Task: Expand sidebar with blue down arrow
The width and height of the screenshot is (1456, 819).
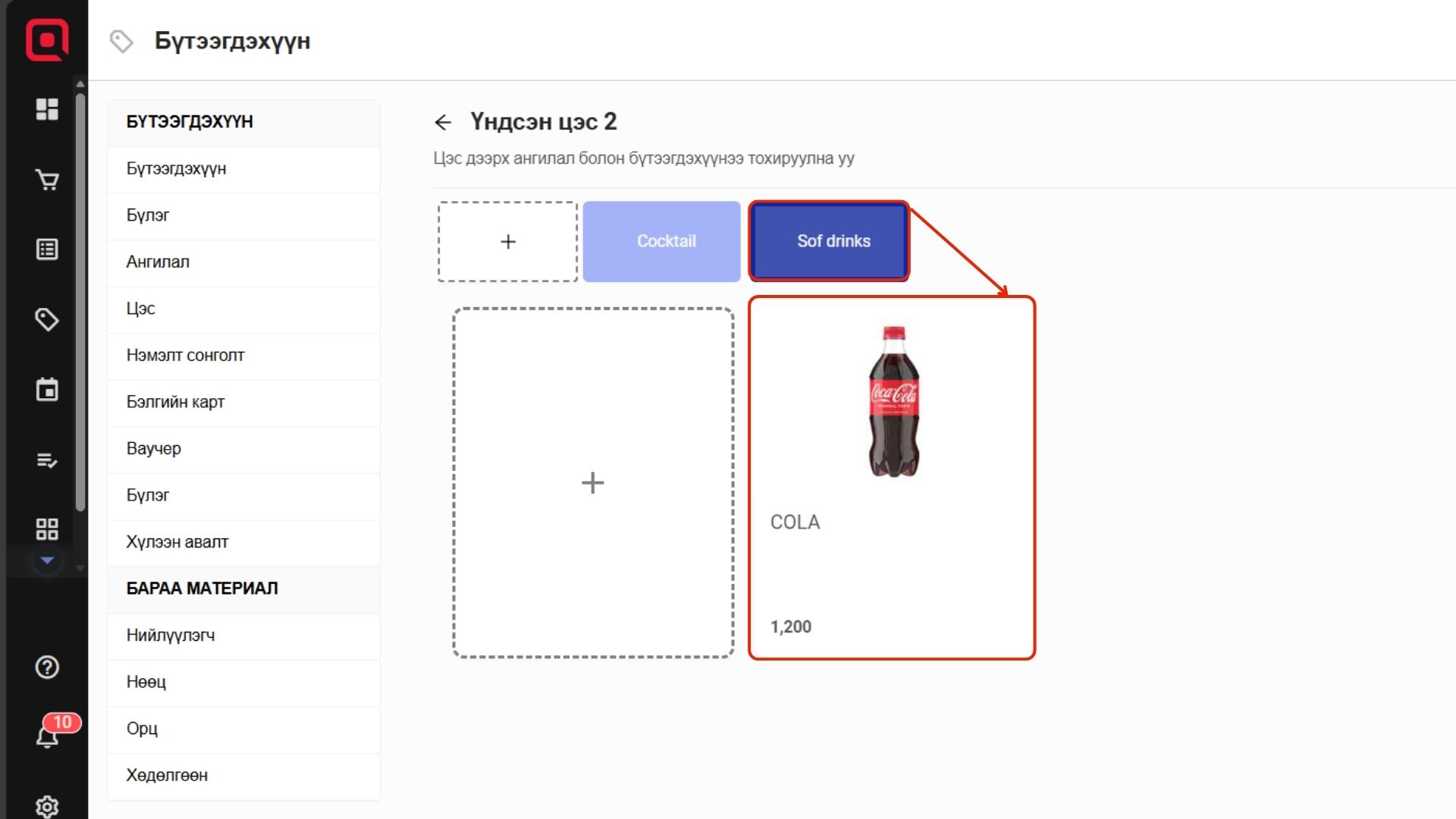Action: [47, 560]
